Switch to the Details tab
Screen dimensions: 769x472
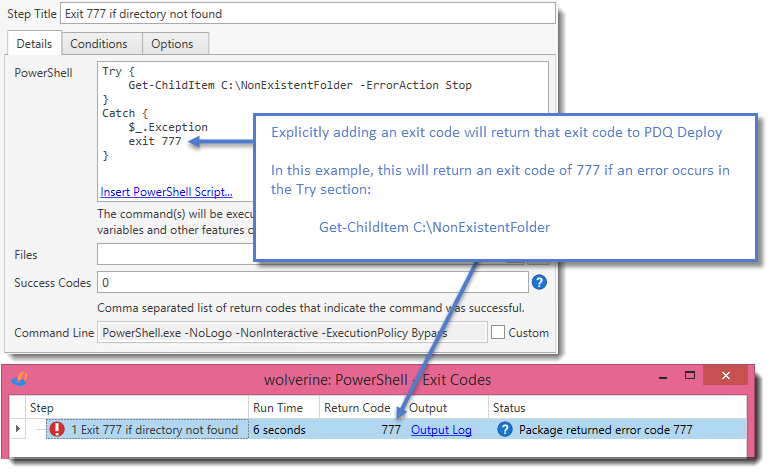(x=34, y=44)
